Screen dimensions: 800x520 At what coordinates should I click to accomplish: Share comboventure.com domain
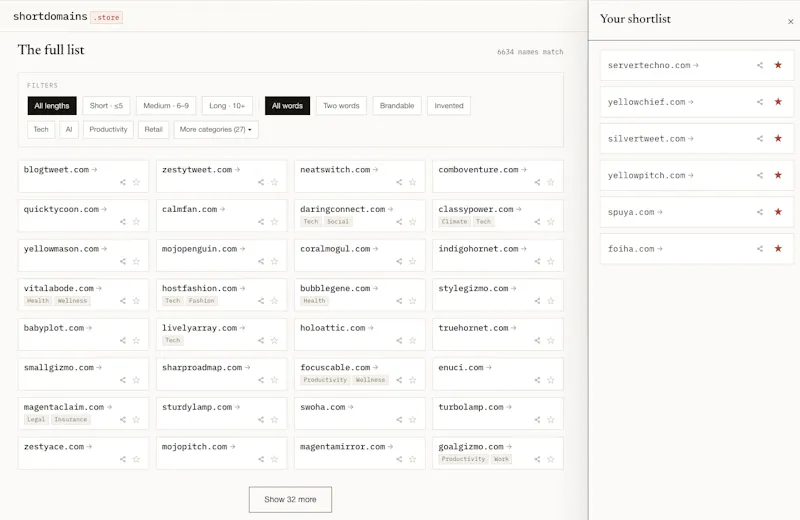click(537, 182)
